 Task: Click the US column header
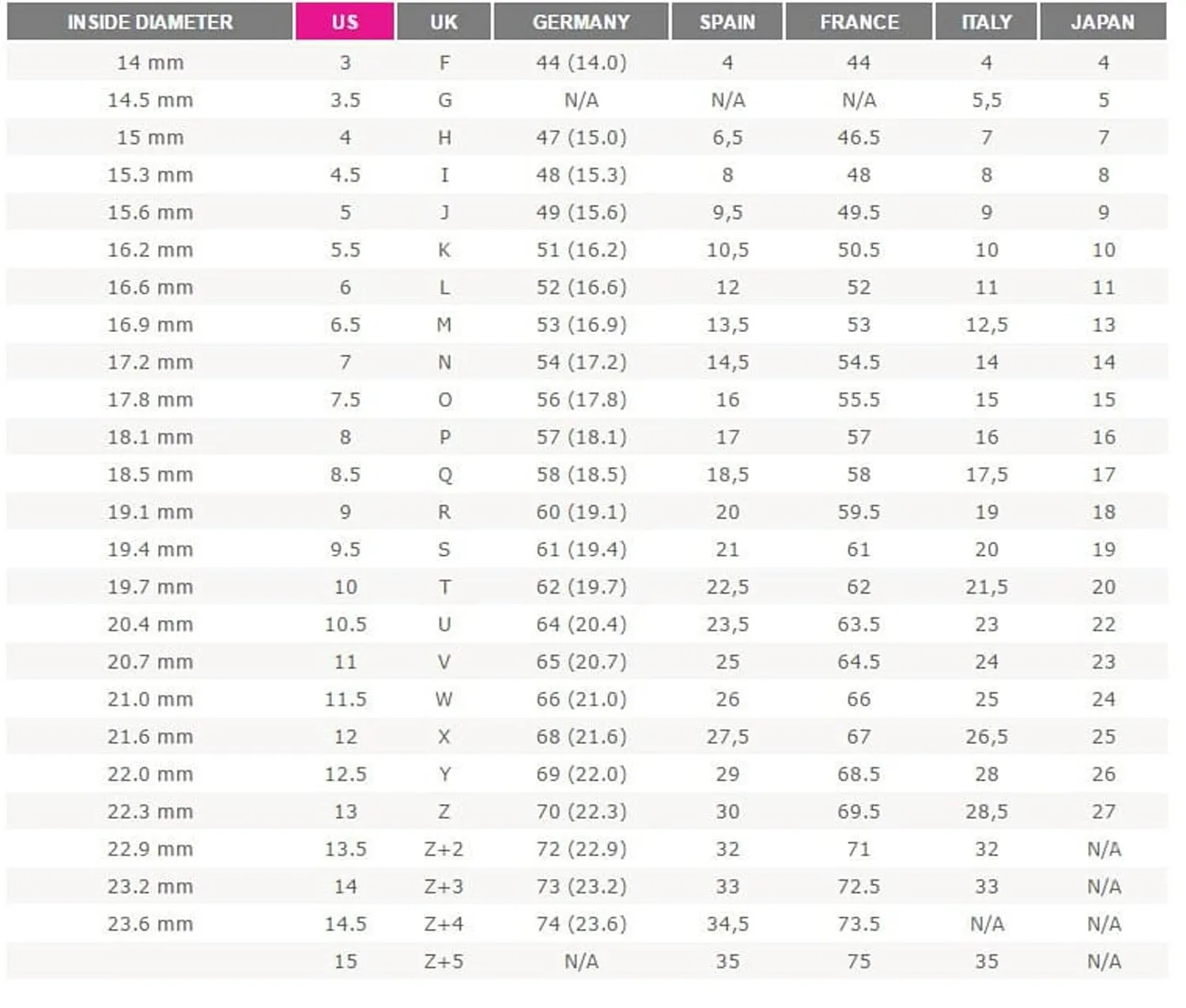[x=345, y=22]
